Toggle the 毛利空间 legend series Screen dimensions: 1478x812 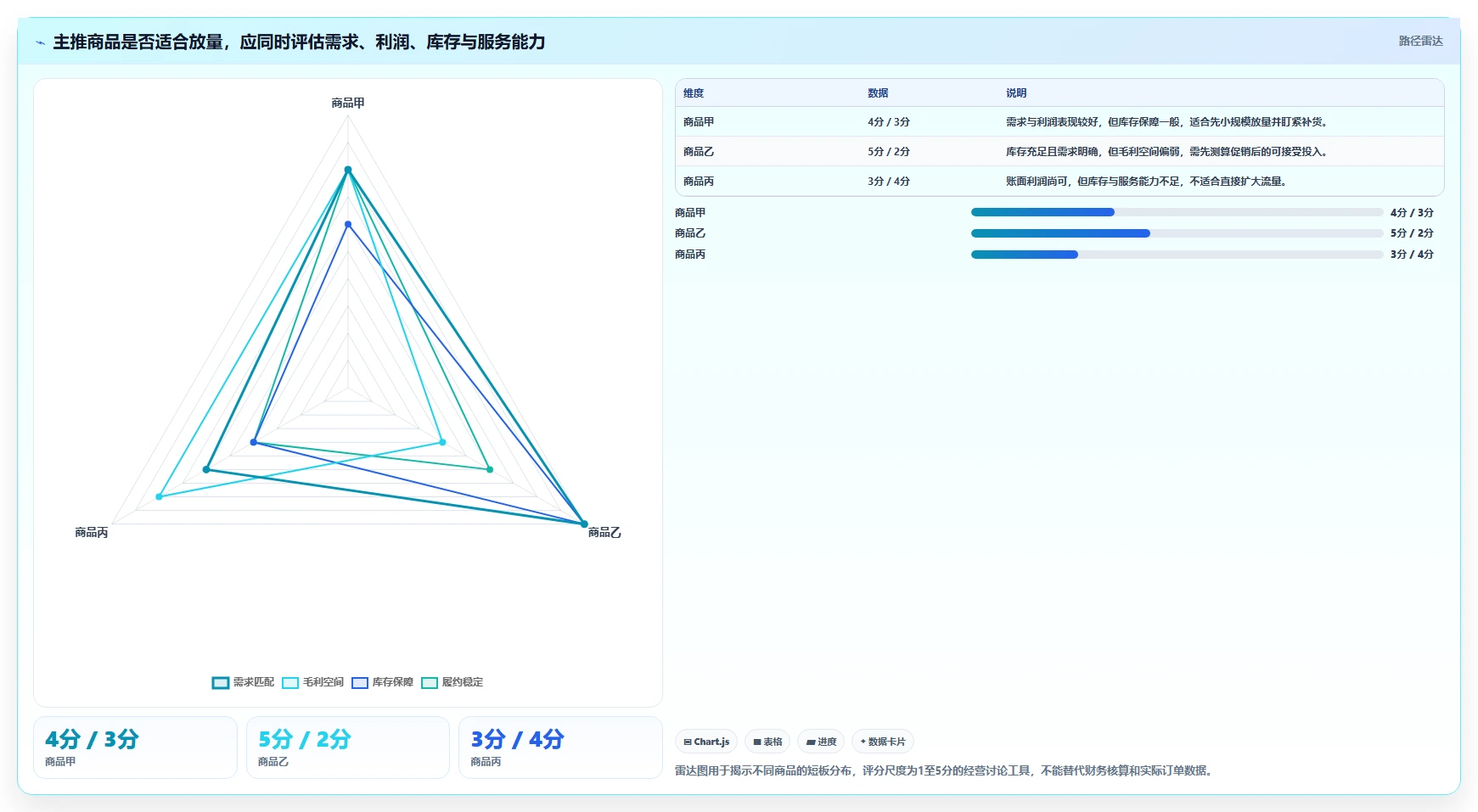tap(312, 682)
